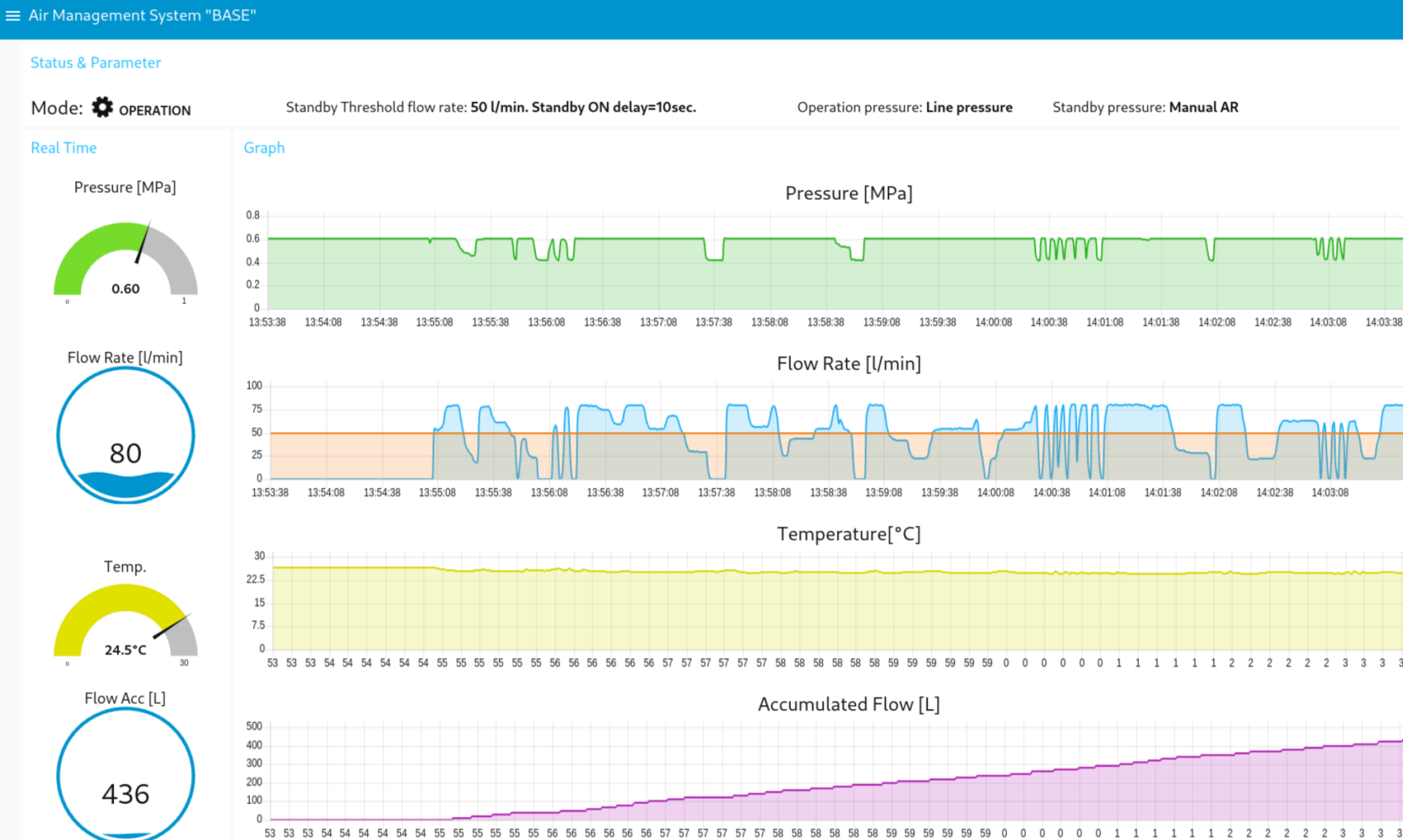Click the 13:53:38 tick on pressure graph
This screenshot has height=840, width=1403.
(267, 322)
